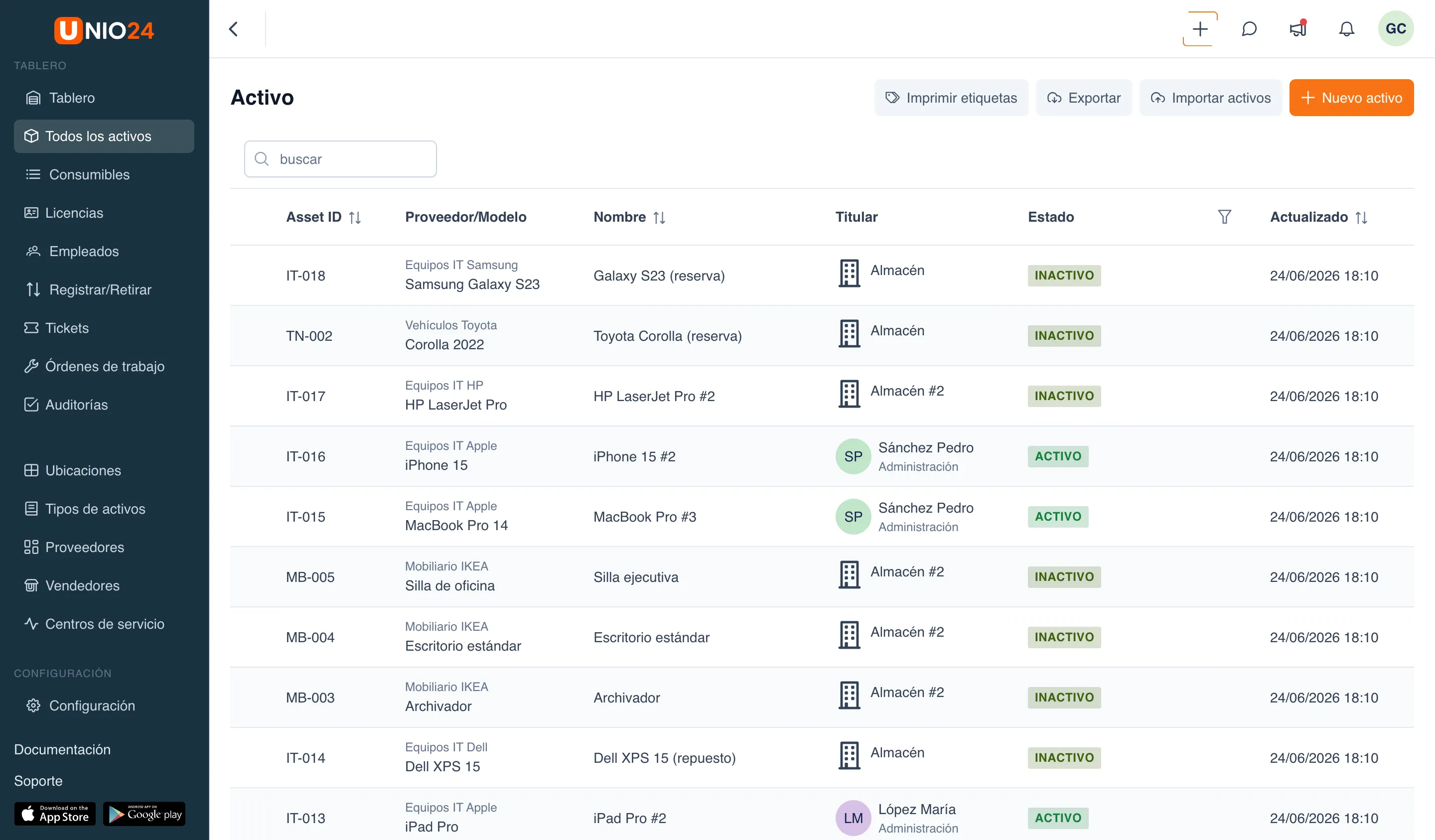Viewport: 1435px width, 840px height.
Task: Click the GC user avatar
Action: [1395, 28]
